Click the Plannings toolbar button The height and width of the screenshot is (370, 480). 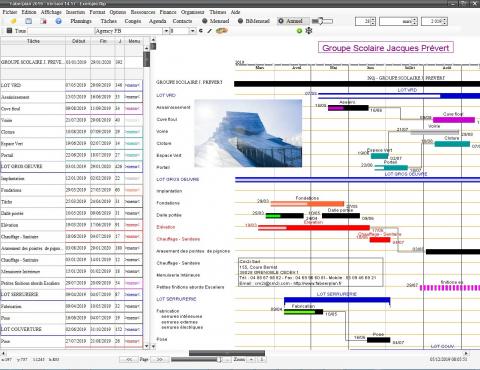81,21
